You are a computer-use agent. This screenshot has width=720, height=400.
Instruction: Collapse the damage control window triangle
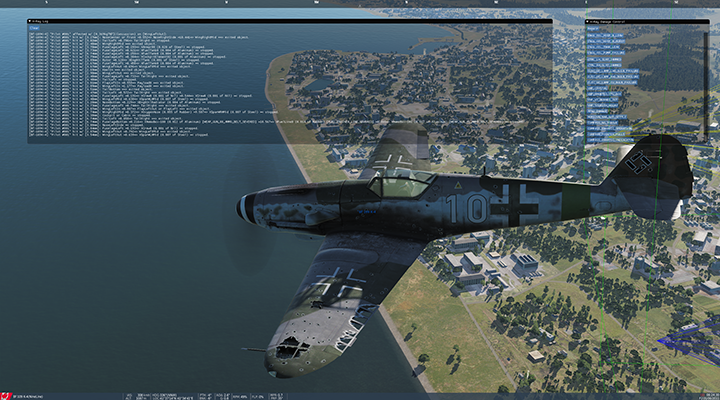pyautogui.click(x=588, y=20)
